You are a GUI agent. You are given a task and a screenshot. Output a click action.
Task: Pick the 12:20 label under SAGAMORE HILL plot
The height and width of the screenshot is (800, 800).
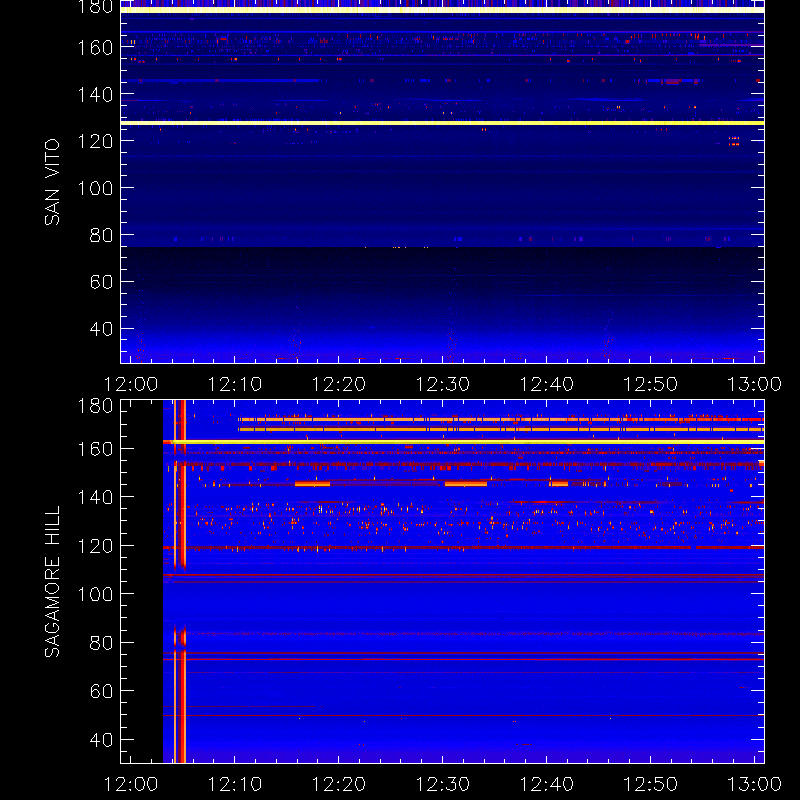click(x=339, y=784)
